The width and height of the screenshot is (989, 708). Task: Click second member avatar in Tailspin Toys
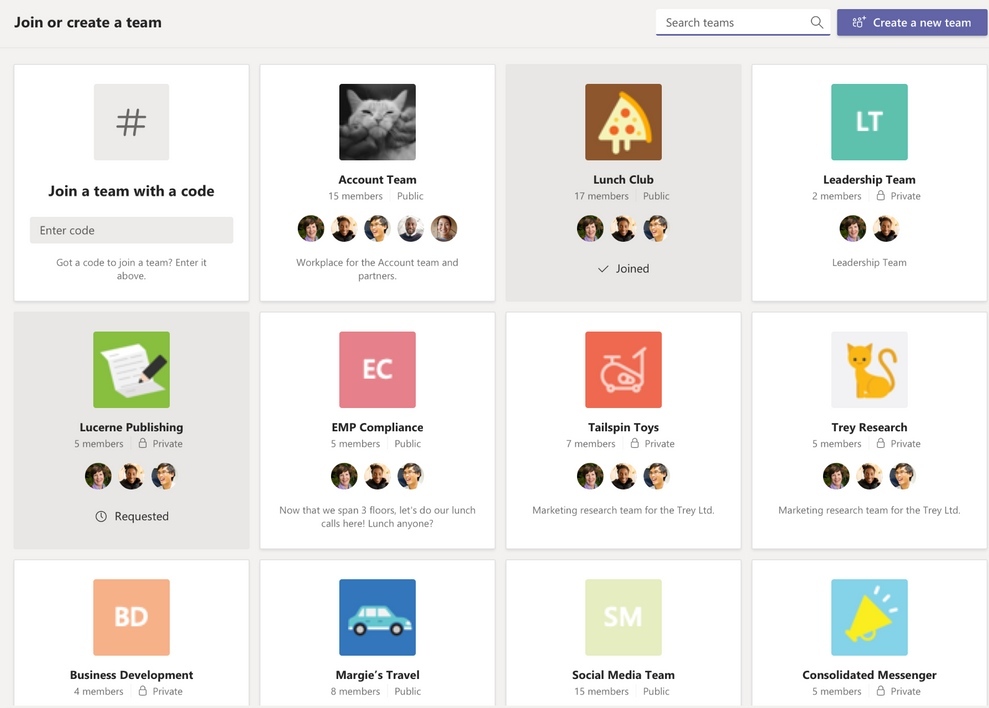[623, 476]
